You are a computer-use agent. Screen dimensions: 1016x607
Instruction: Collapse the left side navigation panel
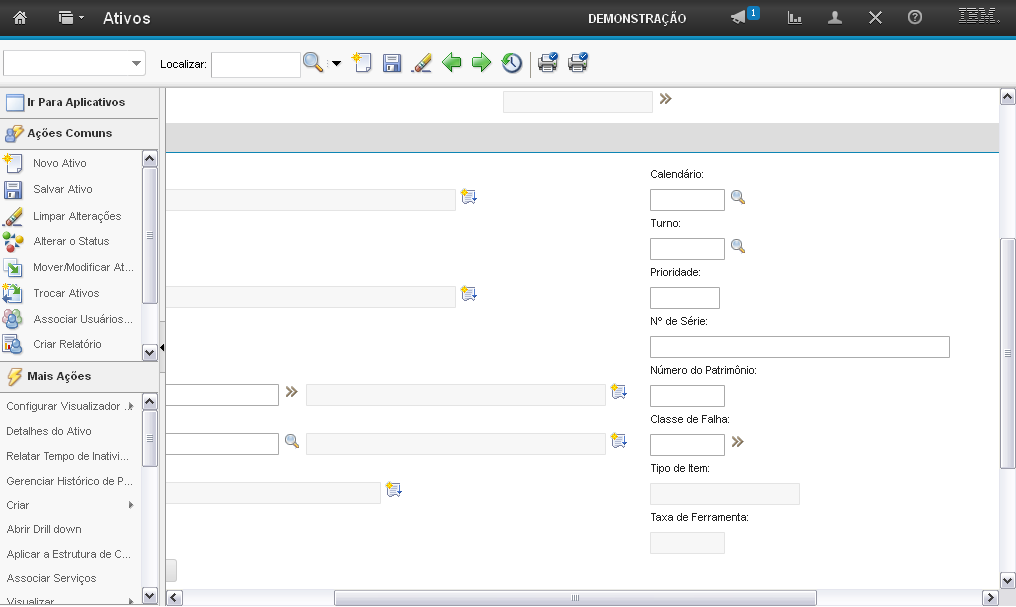pyautogui.click(x=162, y=346)
